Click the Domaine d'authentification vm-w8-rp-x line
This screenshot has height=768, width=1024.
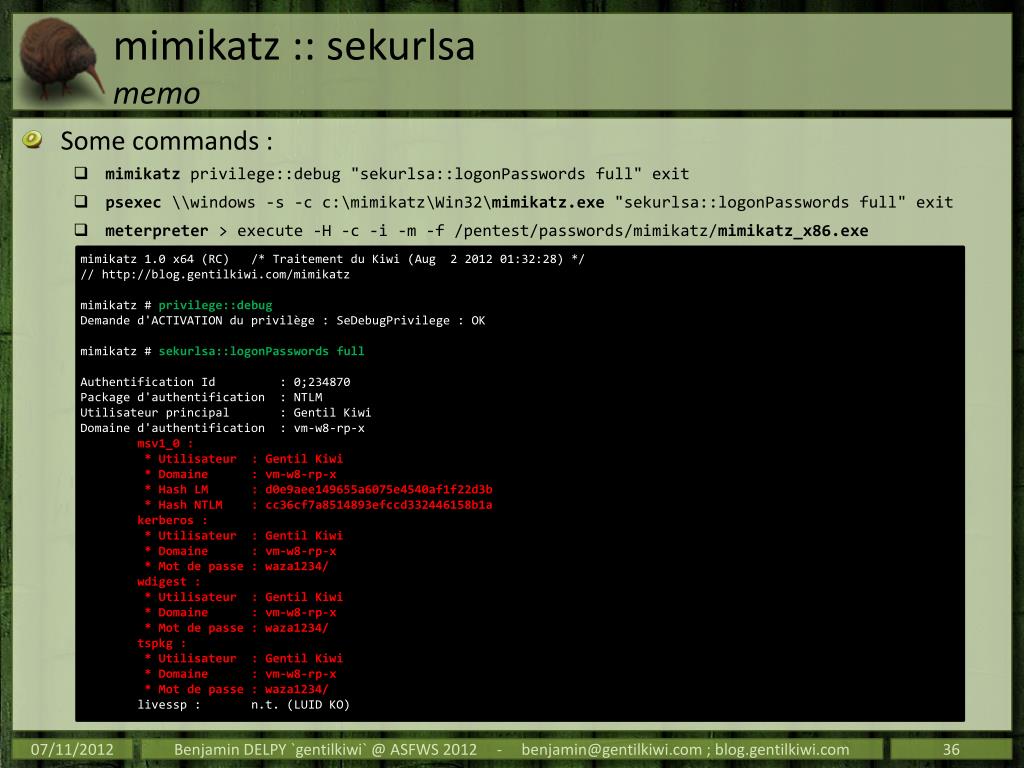[223, 428]
